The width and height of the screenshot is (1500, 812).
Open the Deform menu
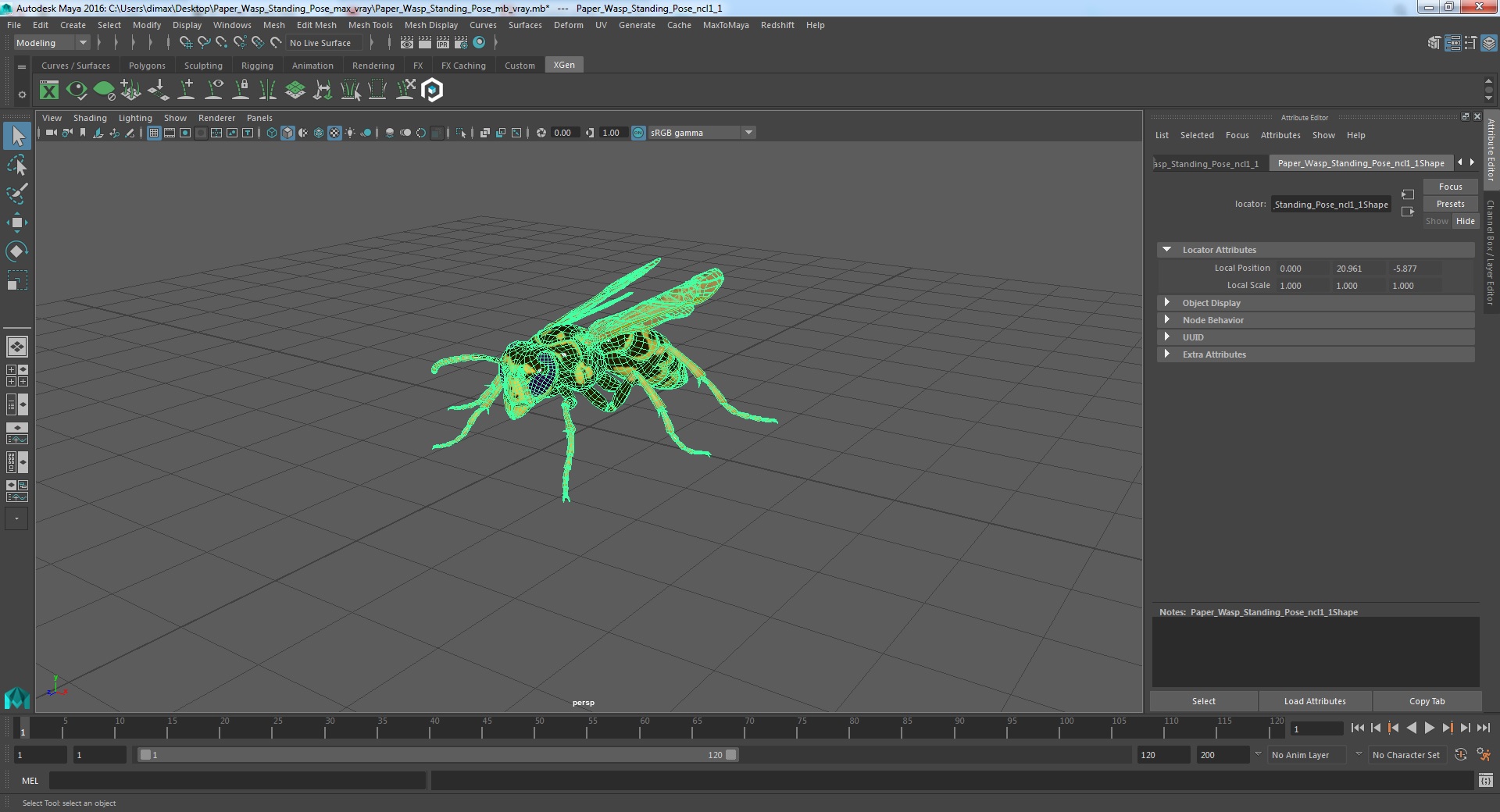coord(569,25)
